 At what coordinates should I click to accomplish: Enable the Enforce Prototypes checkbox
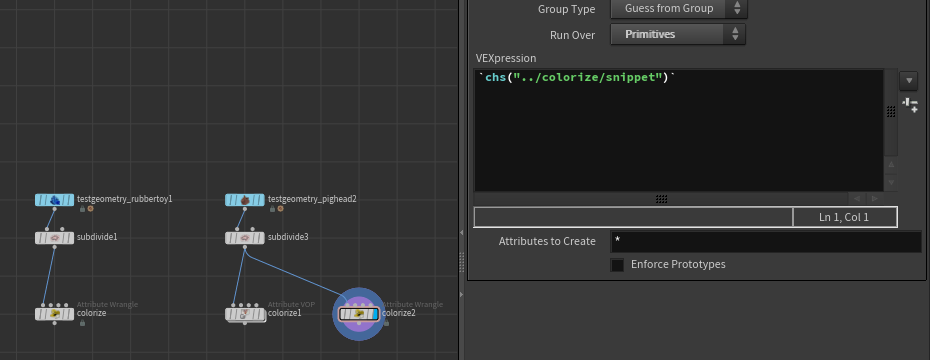(617, 265)
